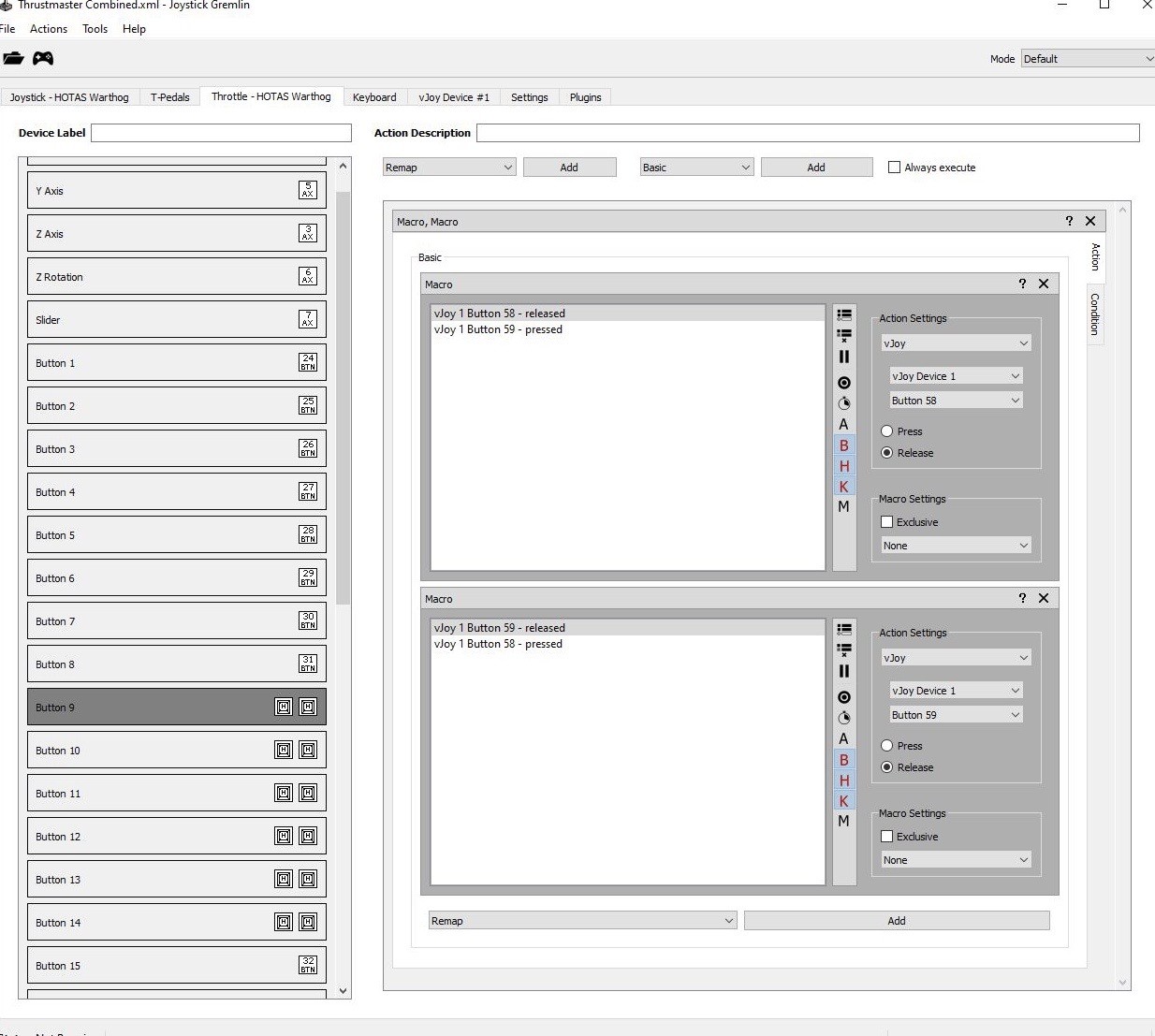Add a pause action in first macro

[x=844, y=357]
